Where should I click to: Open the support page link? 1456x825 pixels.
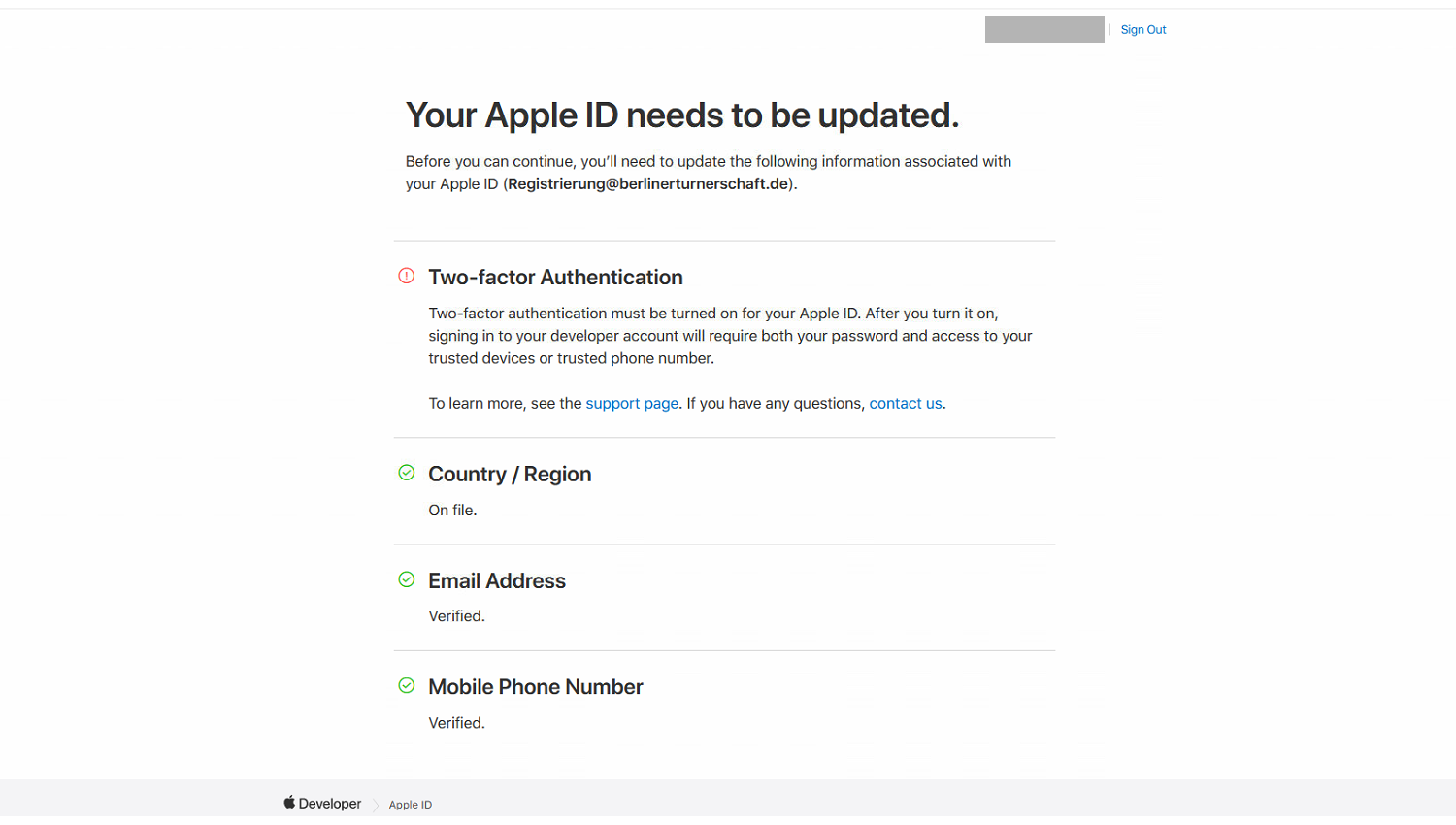point(632,403)
